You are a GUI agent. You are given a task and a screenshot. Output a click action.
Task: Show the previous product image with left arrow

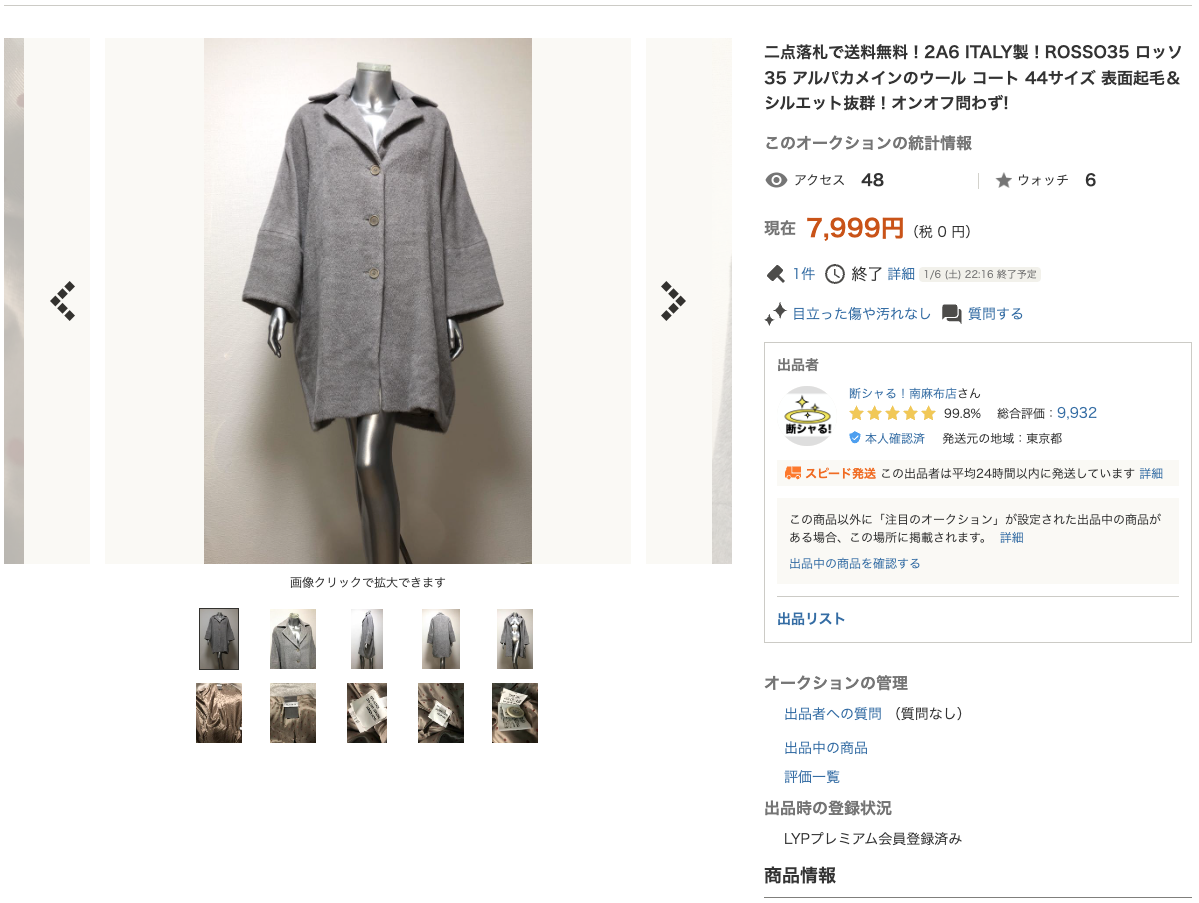[x=63, y=300]
